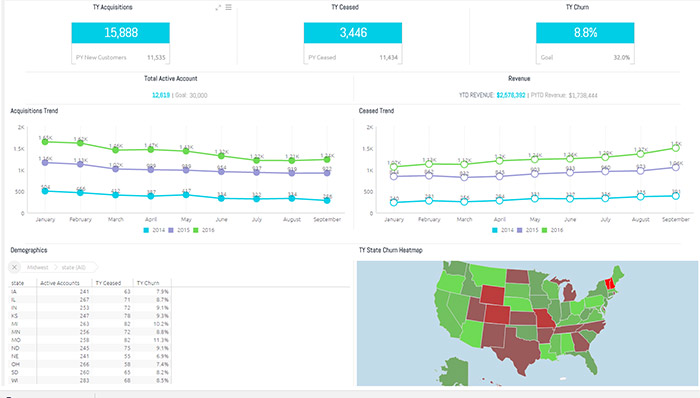Expand the TY Acquisitions tile to fullscreen

pyautogui.click(x=218, y=8)
